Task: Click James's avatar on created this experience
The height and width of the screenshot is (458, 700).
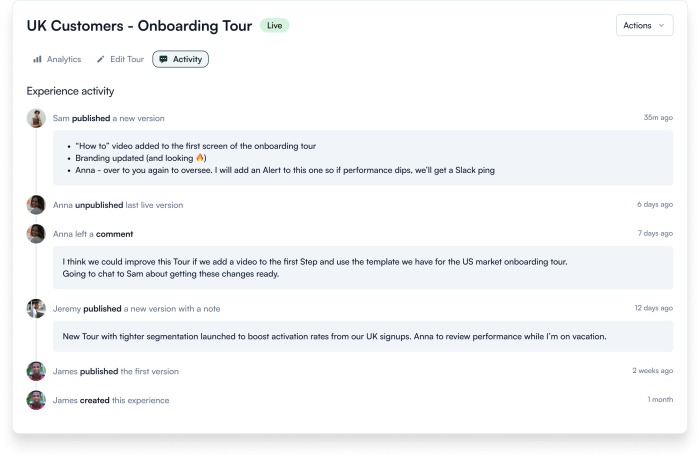Action: (x=36, y=400)
